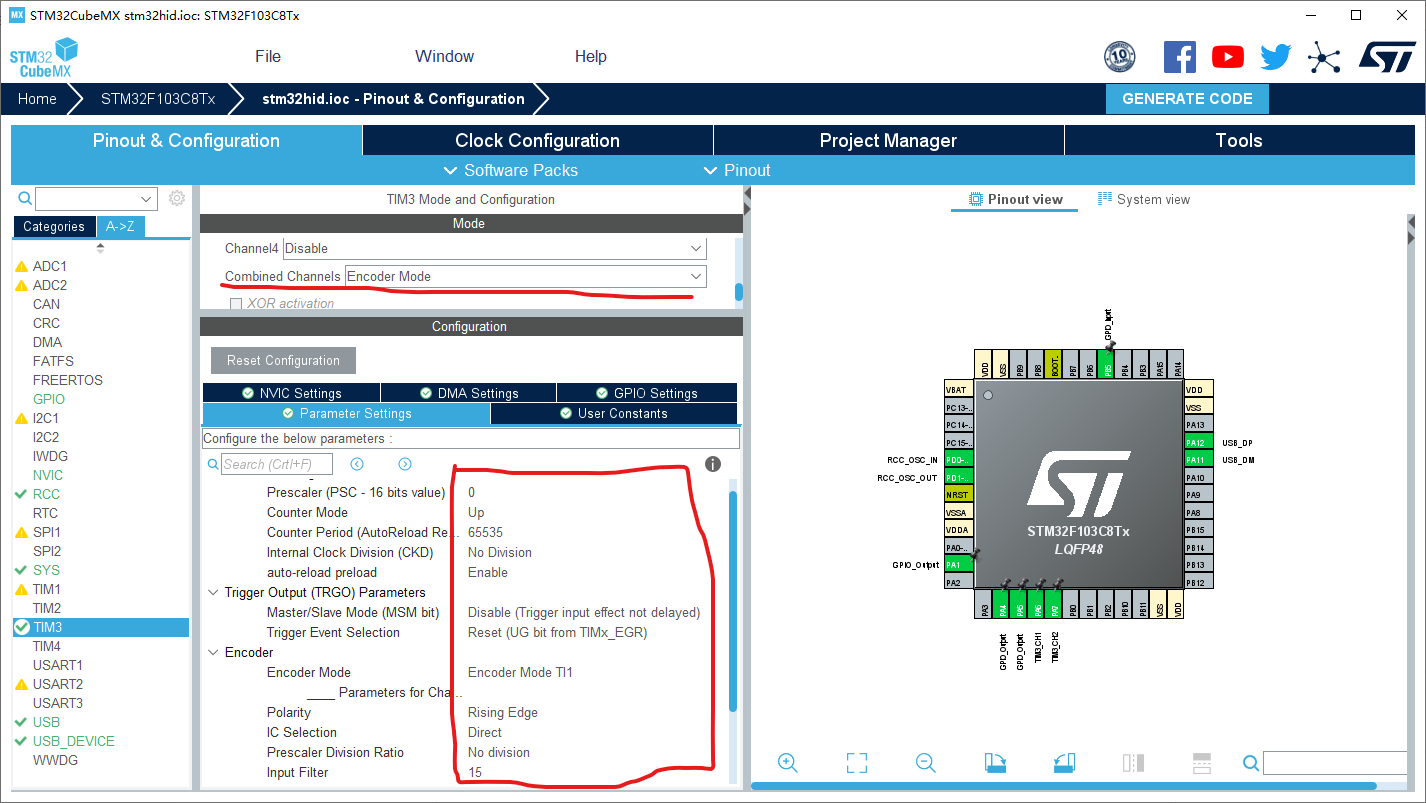Toggle the XOR activation checkbox
The image size is (1426, 803).
(x=236, y=303)
